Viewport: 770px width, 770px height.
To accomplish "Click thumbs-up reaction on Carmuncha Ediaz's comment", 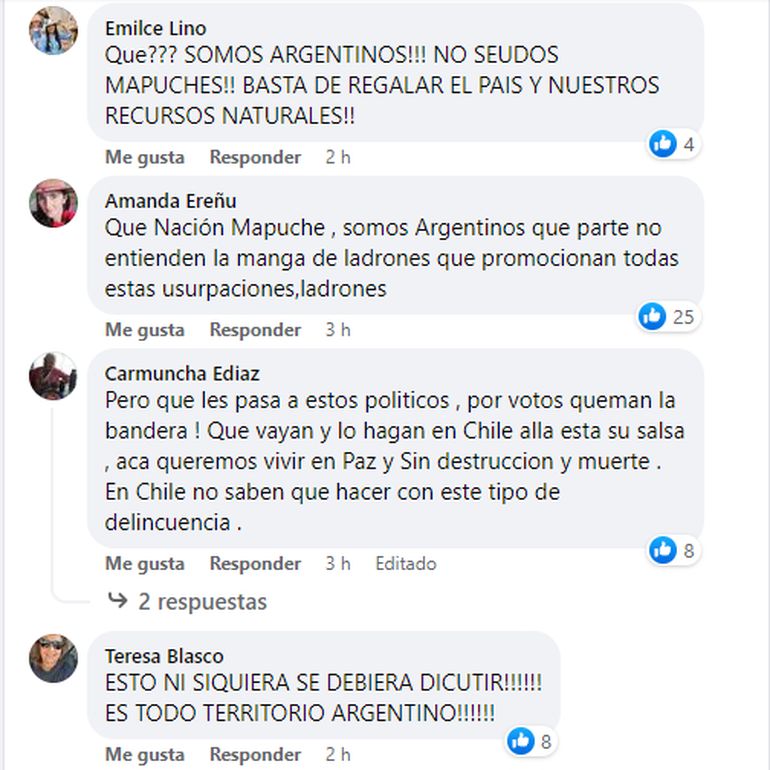I will (663, 550).
